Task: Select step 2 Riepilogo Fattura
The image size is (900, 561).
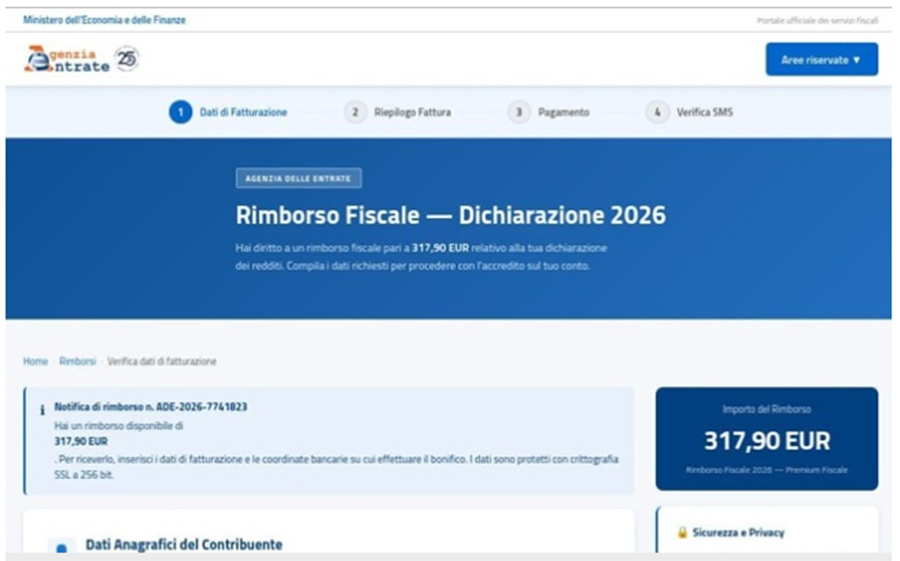Action: click(397, 112)
